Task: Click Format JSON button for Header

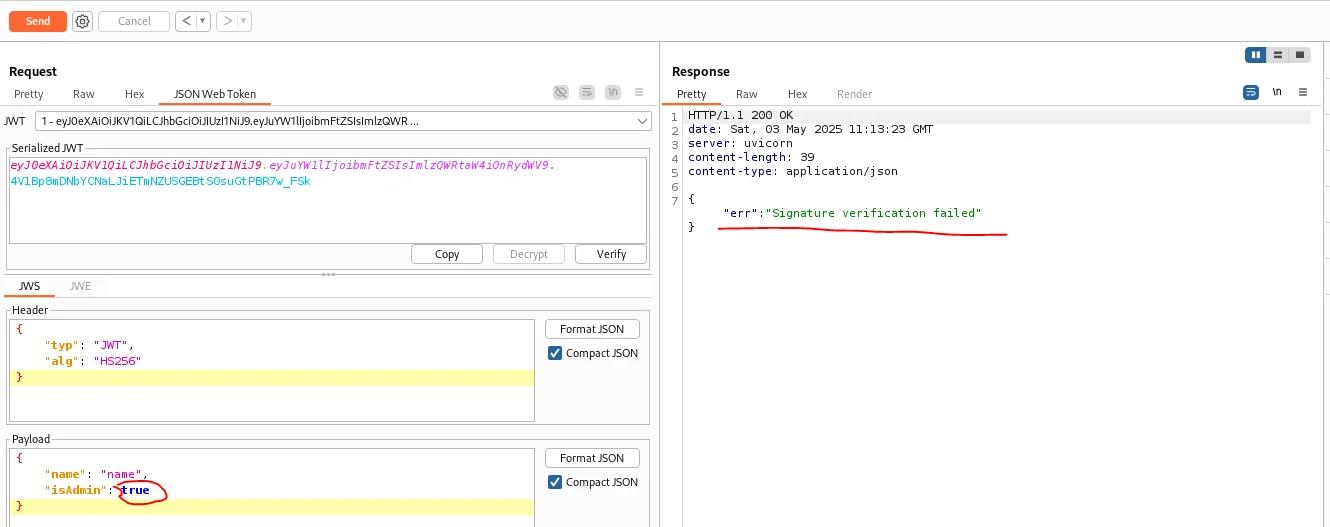Action: pos(592,329)
